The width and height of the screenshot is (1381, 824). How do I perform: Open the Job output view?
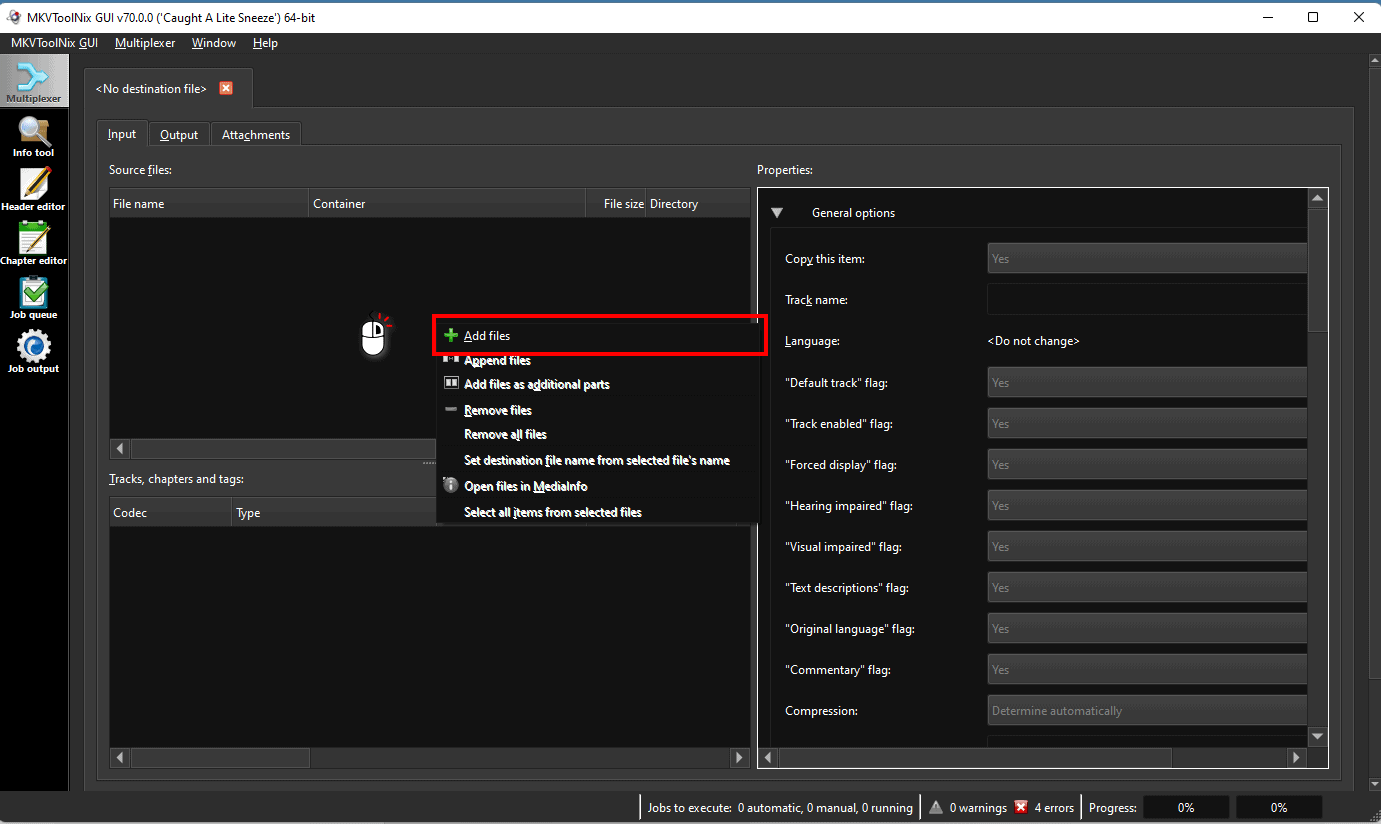pyautogui.click(x=34, y=353)
